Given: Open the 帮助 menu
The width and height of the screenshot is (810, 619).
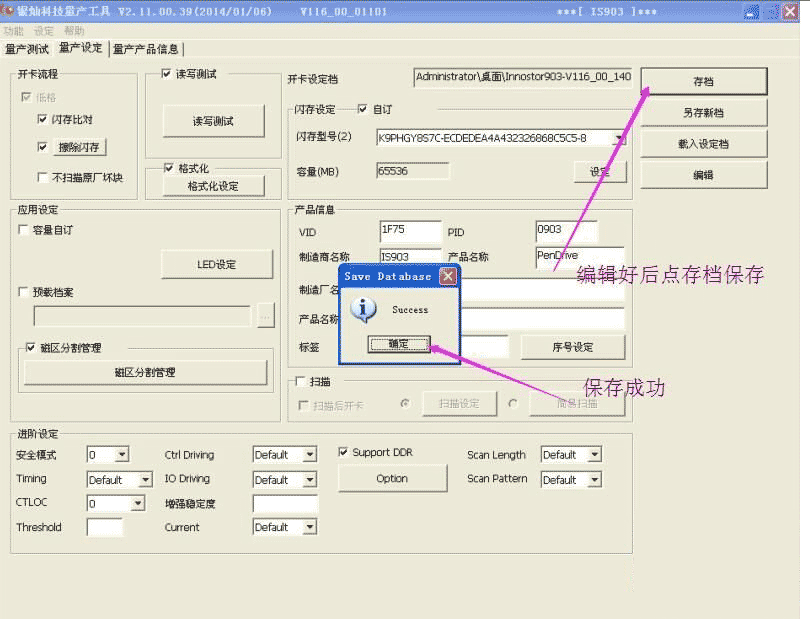Looking at the screenshot, I should (x=72, y=30).
